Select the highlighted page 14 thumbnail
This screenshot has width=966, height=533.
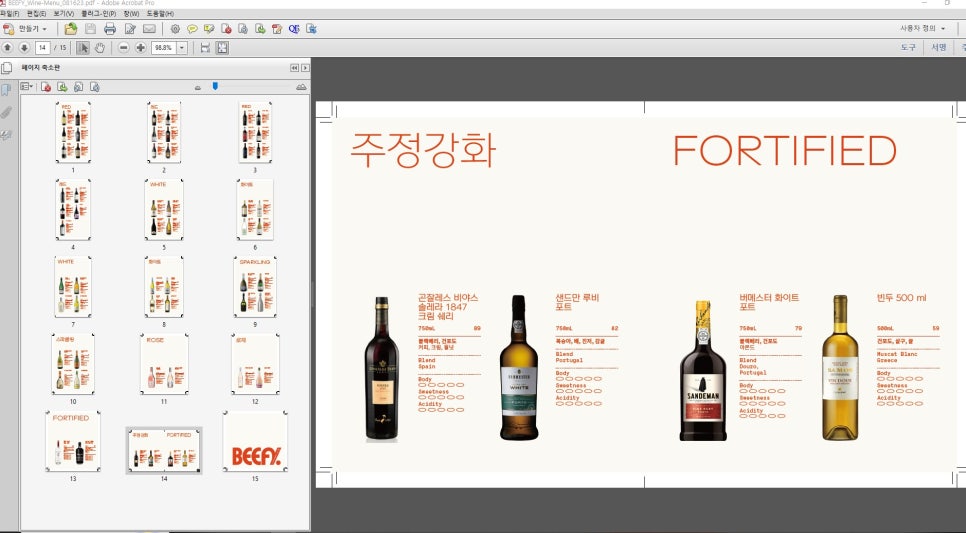164,450
